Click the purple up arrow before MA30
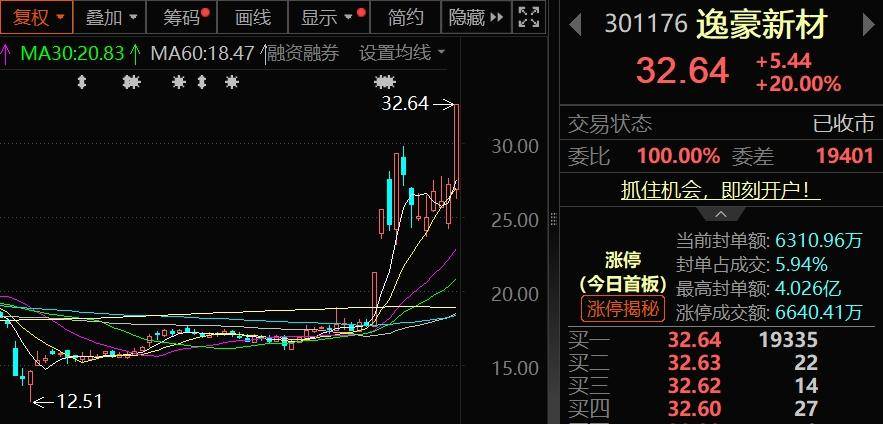This screenshot has width=883, height=424. click(6, 53)
